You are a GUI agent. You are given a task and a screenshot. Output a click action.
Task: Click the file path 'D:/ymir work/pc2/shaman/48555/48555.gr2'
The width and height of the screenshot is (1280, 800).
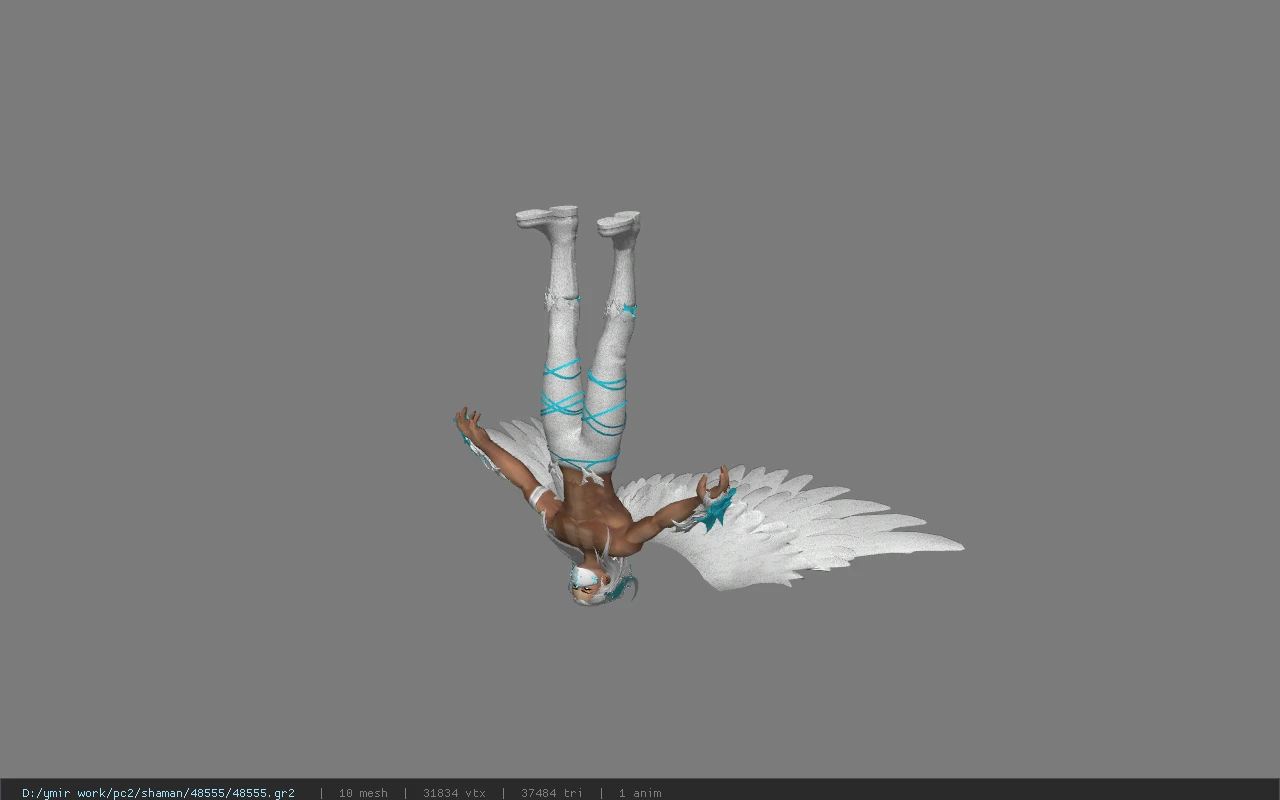pyautogui.click(x=158, y=793)
